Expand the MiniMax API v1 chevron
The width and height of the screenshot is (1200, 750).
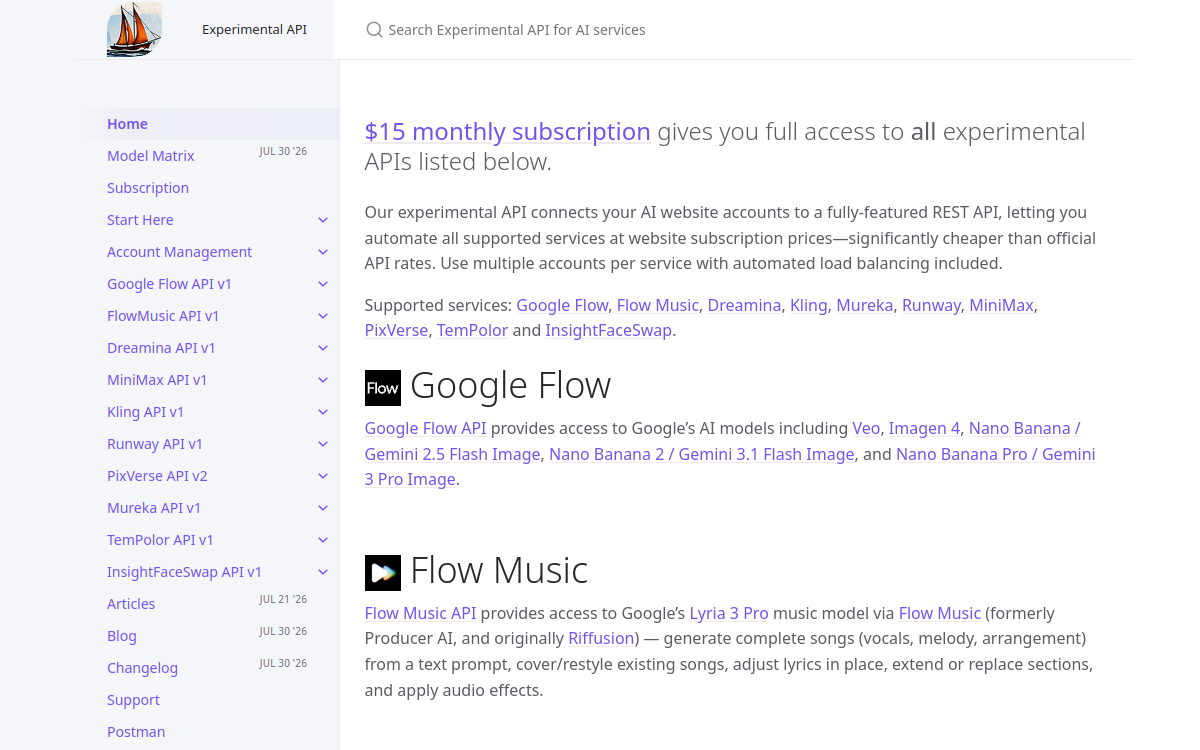point(323,380)
